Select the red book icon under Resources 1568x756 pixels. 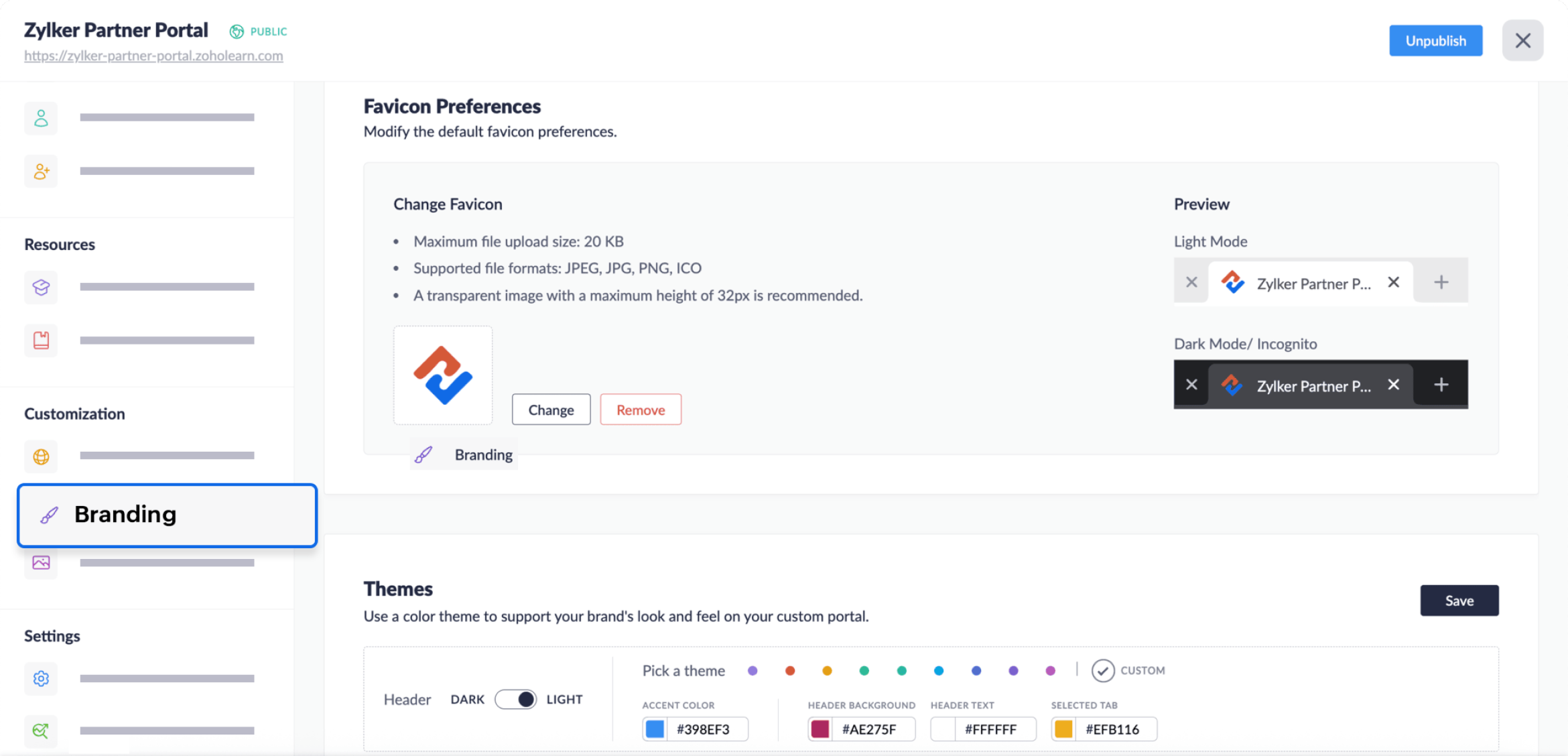point(41,340)
